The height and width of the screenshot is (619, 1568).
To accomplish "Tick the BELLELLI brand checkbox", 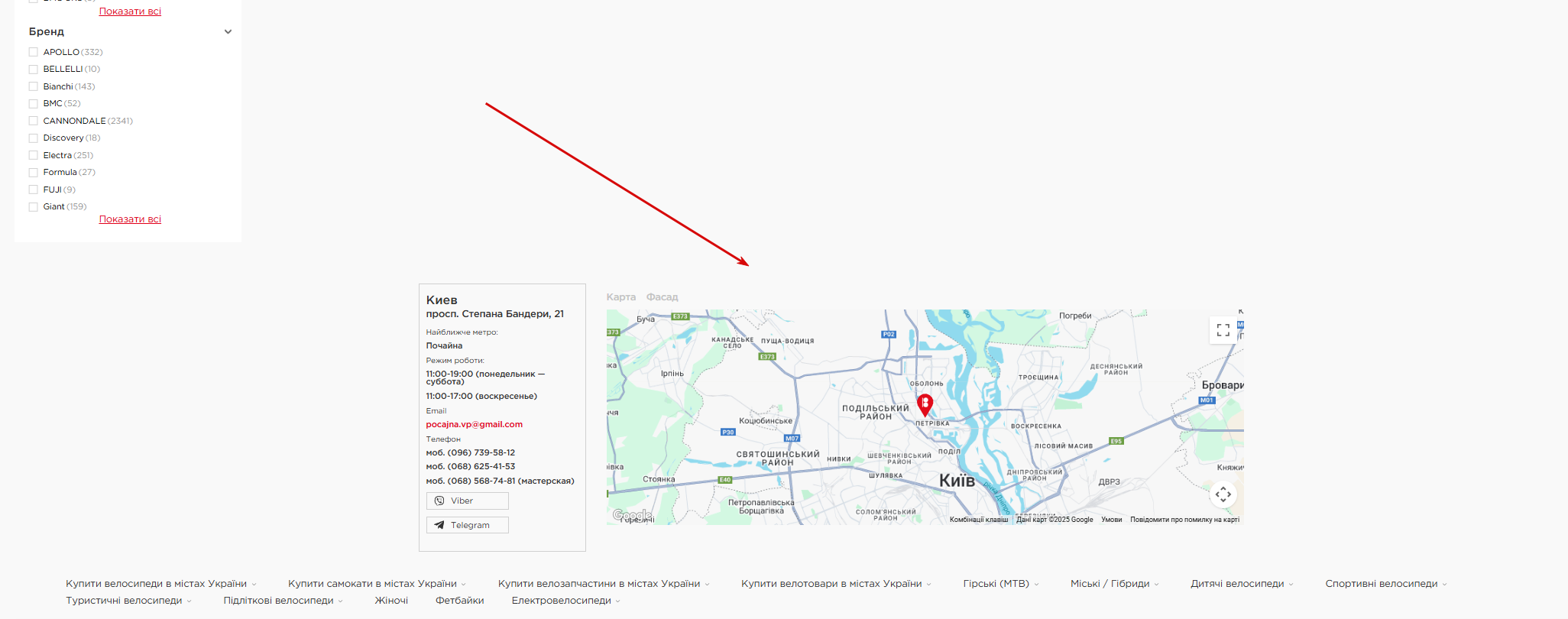I will 33,69.
